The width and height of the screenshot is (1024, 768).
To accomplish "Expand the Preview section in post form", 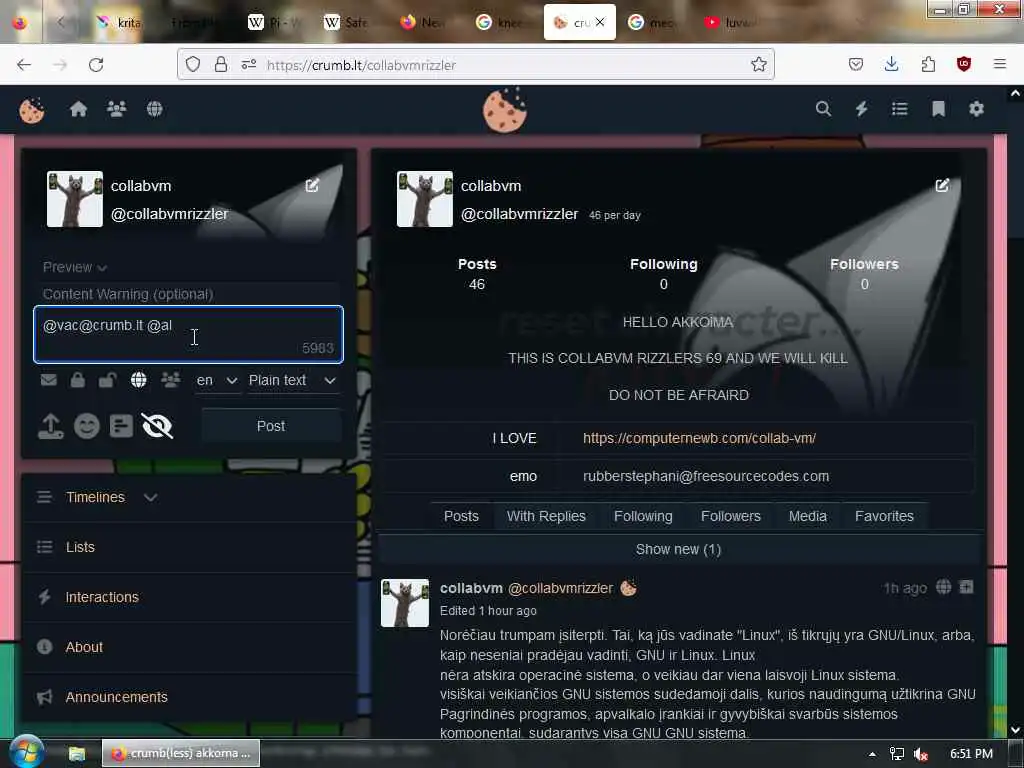I will coord(74,267).
